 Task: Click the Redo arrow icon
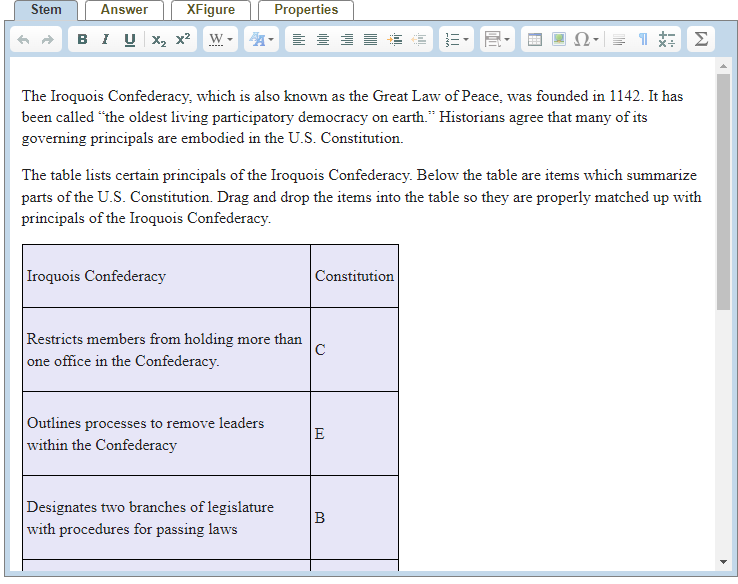pyautogui.click(x=48, y=40)
